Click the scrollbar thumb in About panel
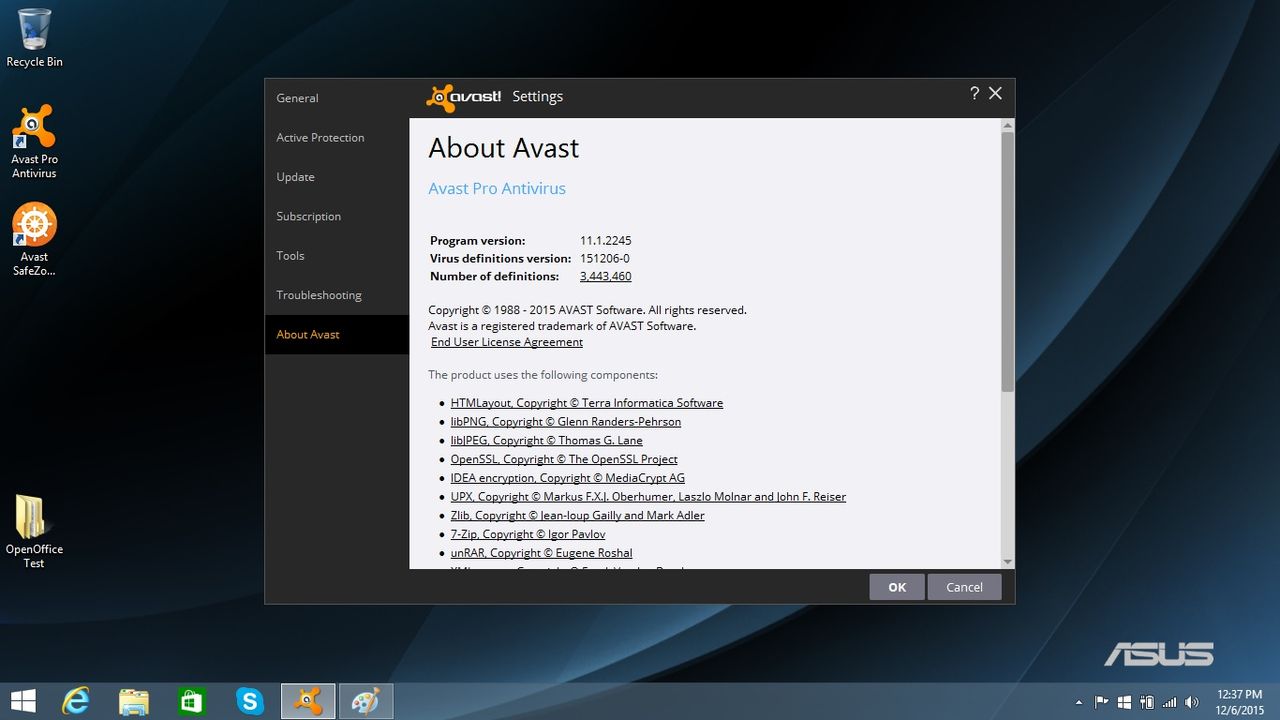Image resolution: width=1280 pixels, height=720 pixels. [1008, 261]
